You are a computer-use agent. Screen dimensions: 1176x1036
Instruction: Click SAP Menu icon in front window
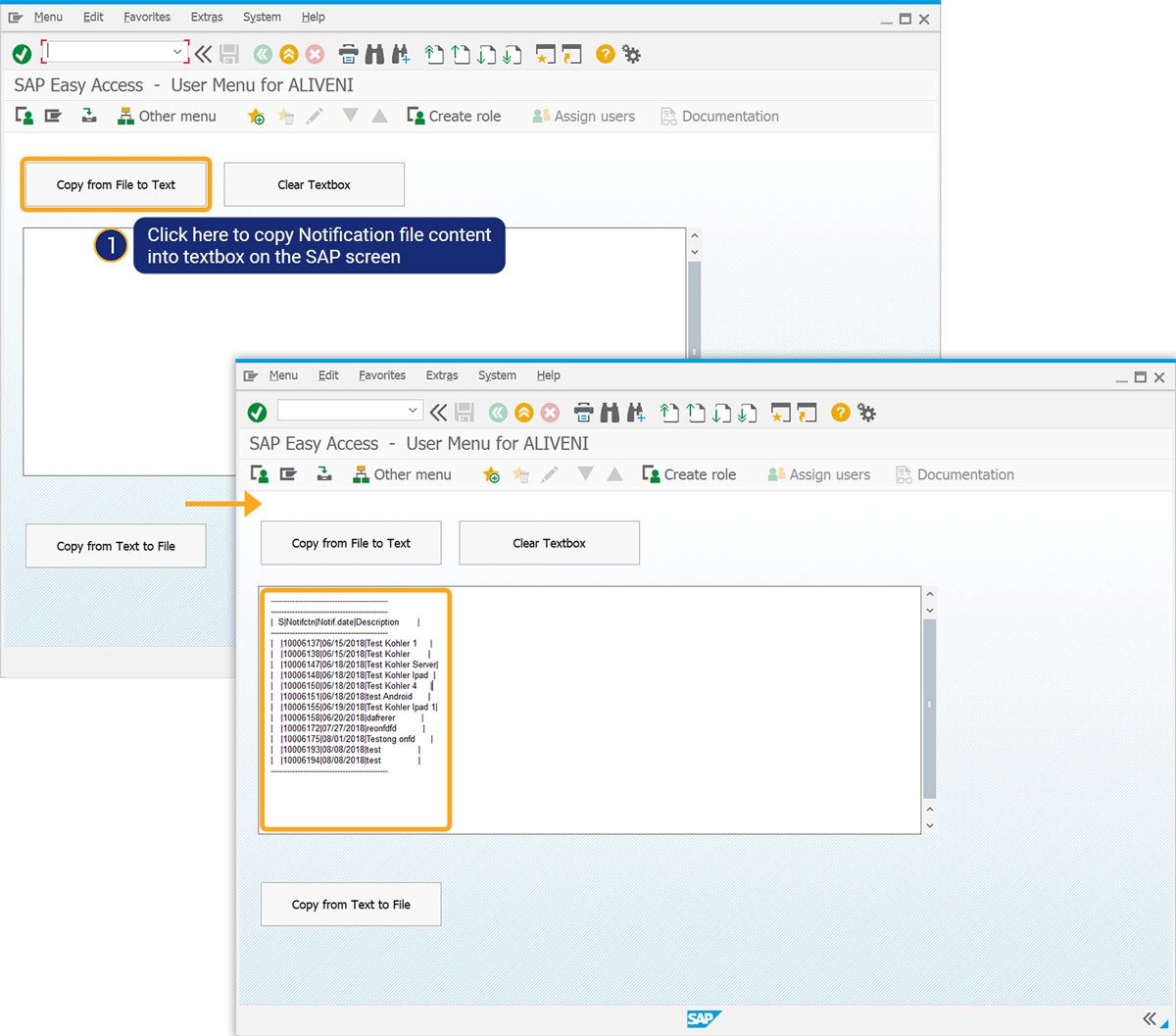tap(288, 474)
